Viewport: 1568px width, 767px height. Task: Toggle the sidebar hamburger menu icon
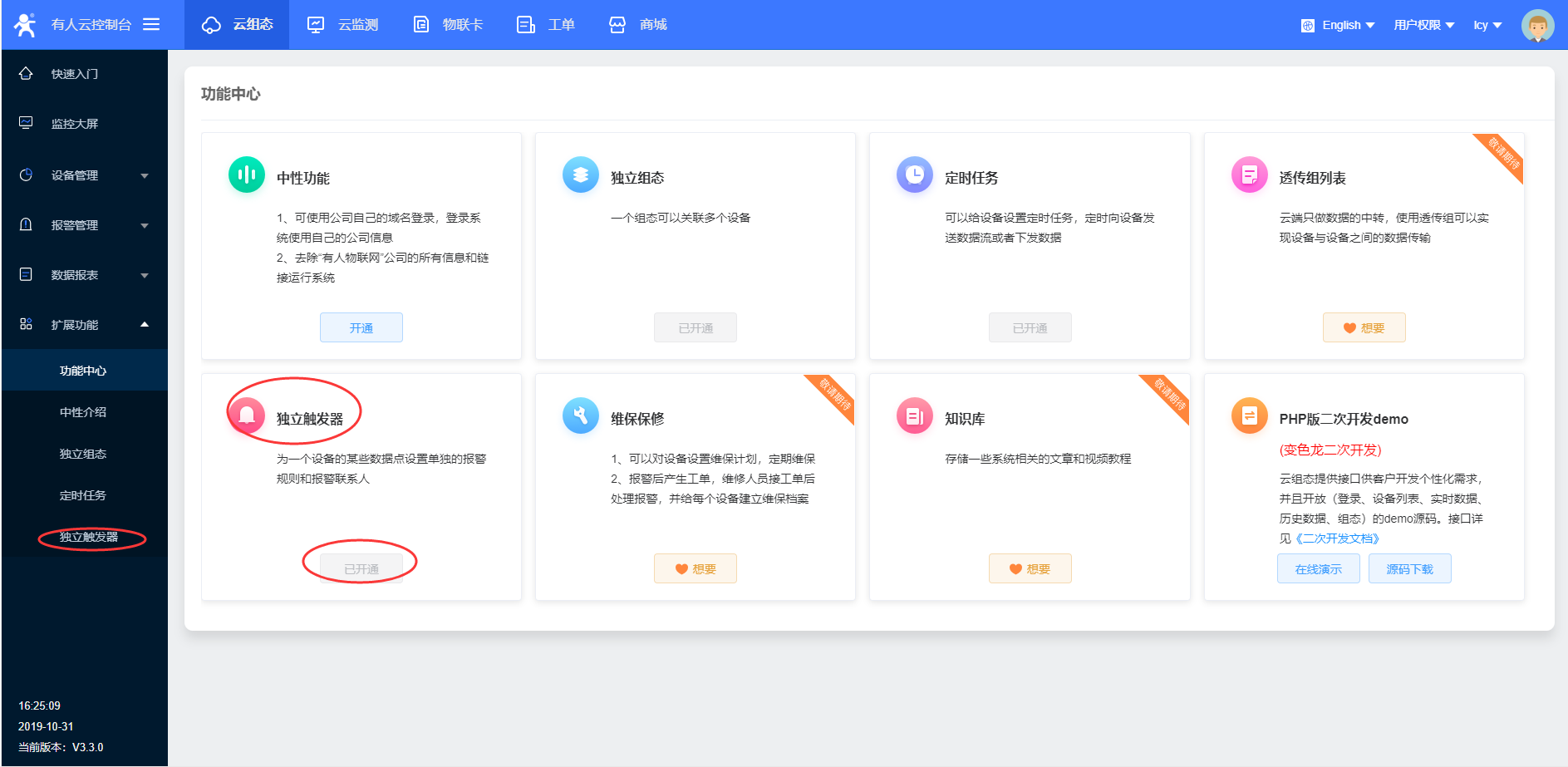coord(151,24)
